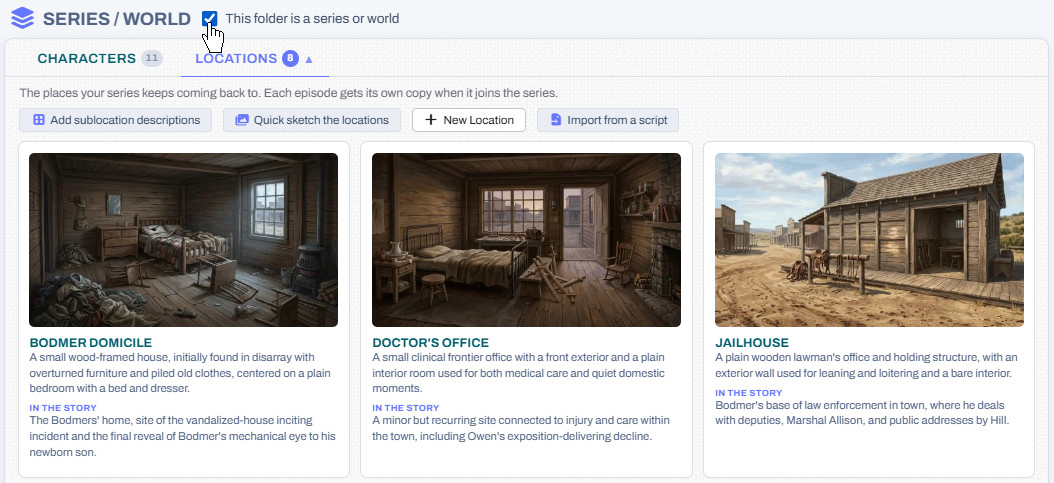Click Quick sketch the locations button
Image resolution: width=1054 pixels, height=483 pixels.
pyautogui.click(x=312, y=120)
